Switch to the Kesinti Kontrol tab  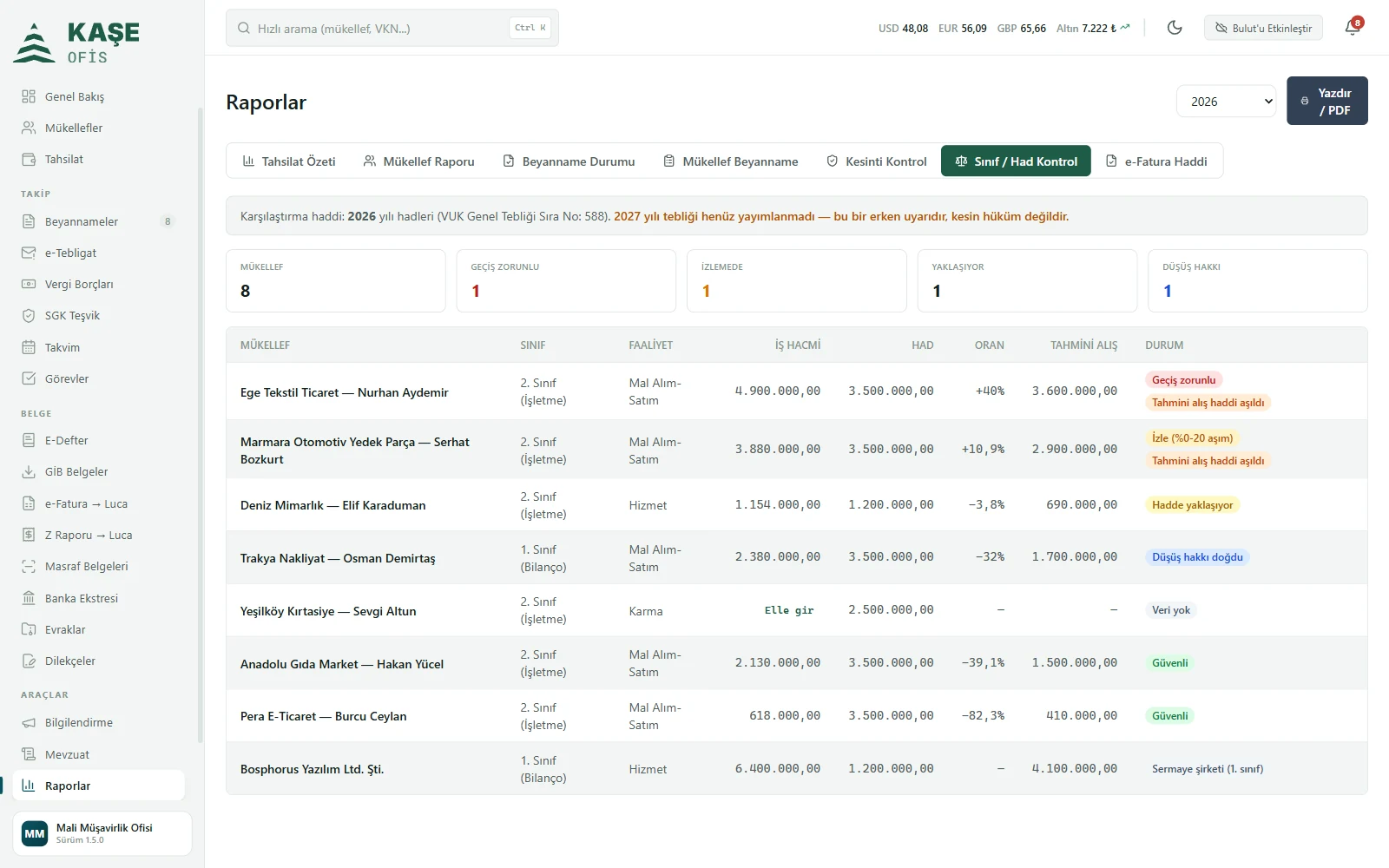tap(877, 161)
